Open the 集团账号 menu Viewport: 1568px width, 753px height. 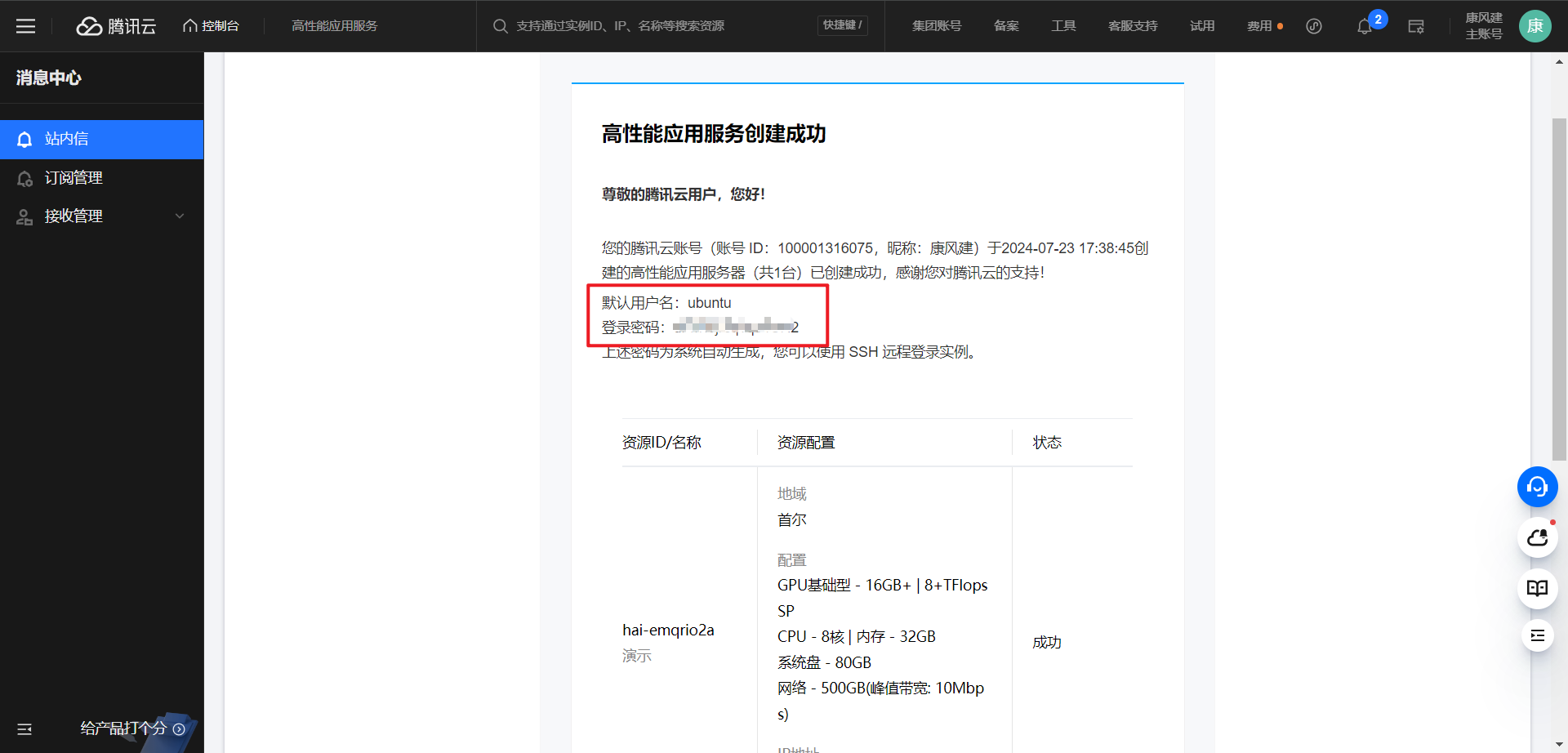coord(937,26)
